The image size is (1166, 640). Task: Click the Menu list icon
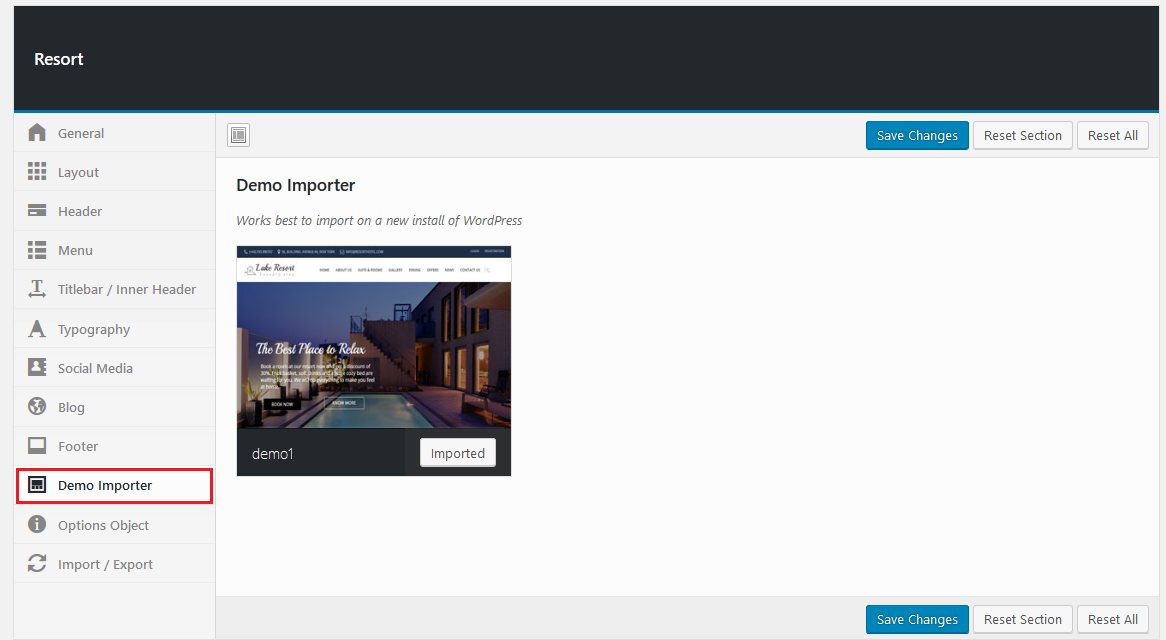(37, 250)
